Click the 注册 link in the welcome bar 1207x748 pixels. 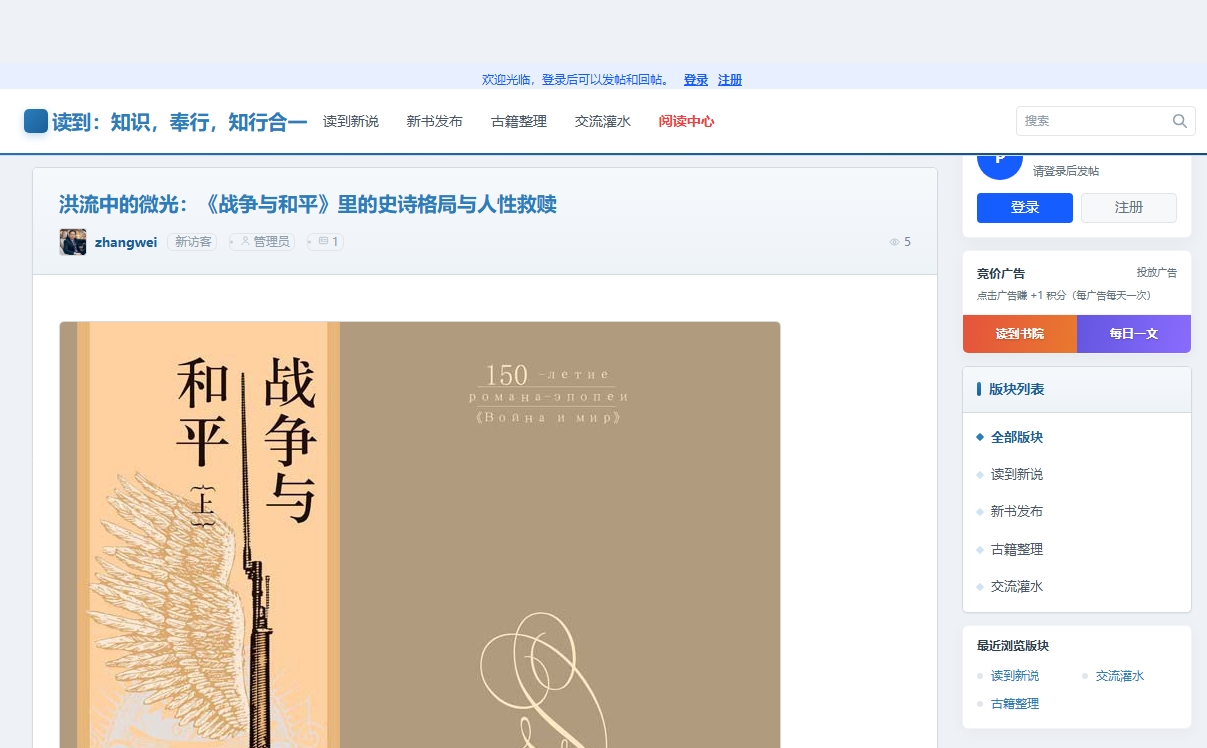pyautogui.click(x=730, y=80)
